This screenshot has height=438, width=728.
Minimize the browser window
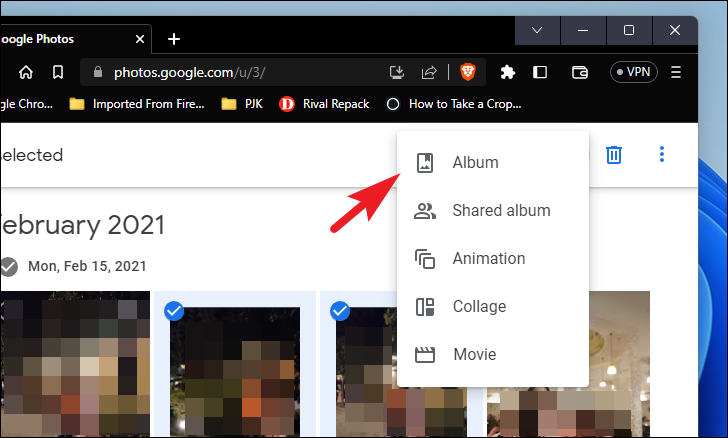click(x=583, y=30)
